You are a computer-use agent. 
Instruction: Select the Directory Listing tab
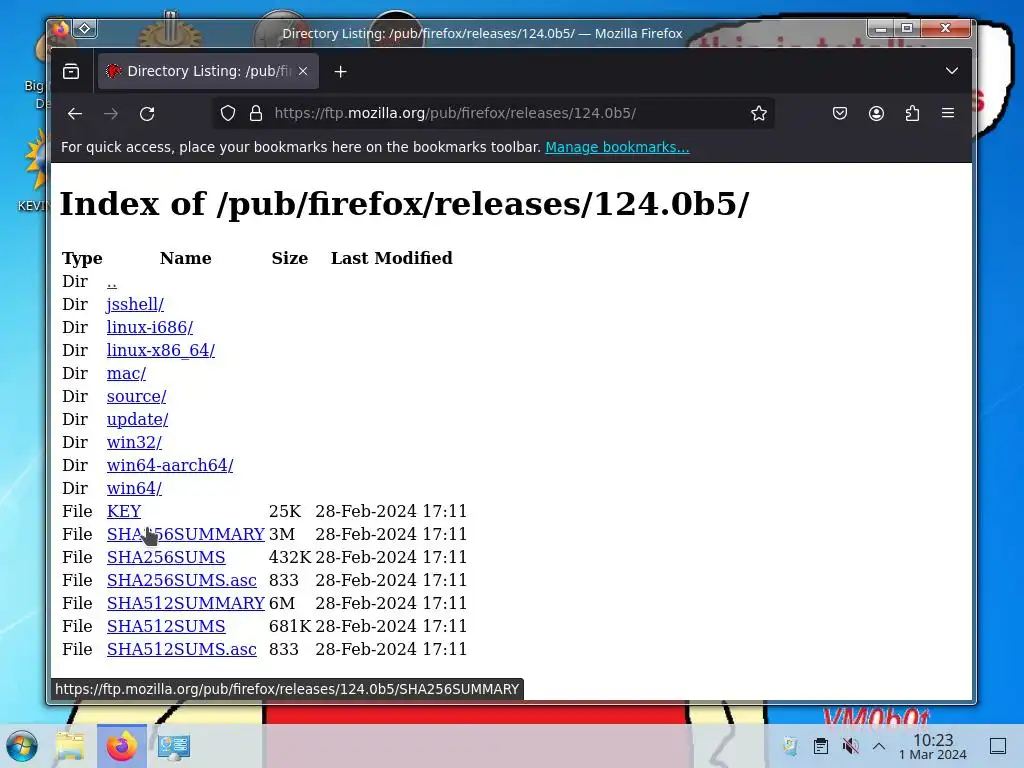(208, 71)
